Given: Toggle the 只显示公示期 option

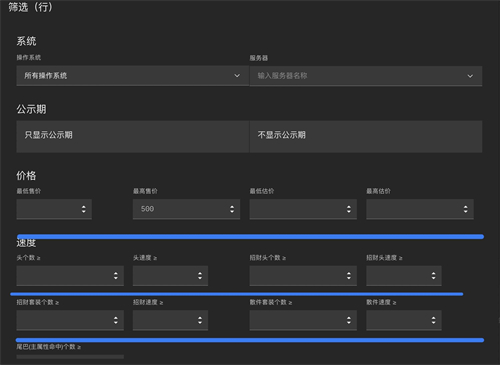Looking at the screenshot, I should click(133, 137).
